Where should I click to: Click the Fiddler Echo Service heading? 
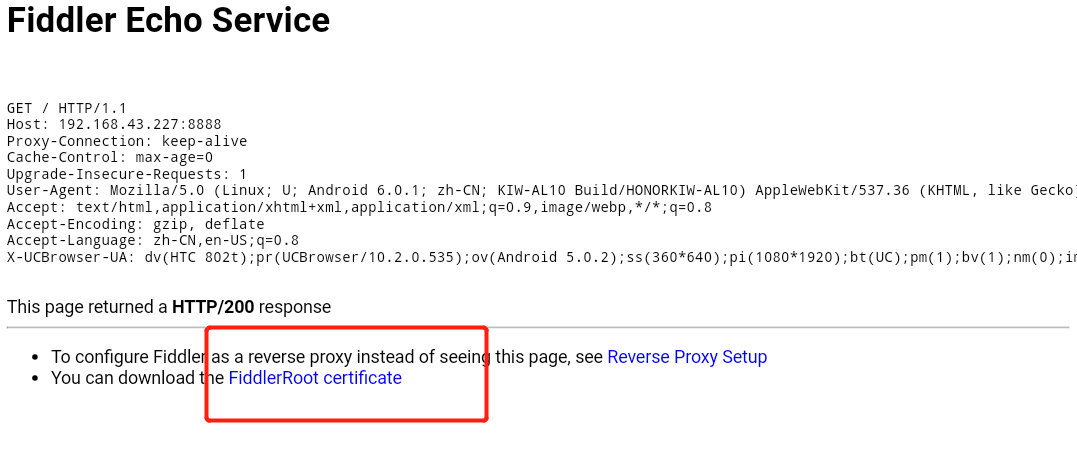coord(168,20)
